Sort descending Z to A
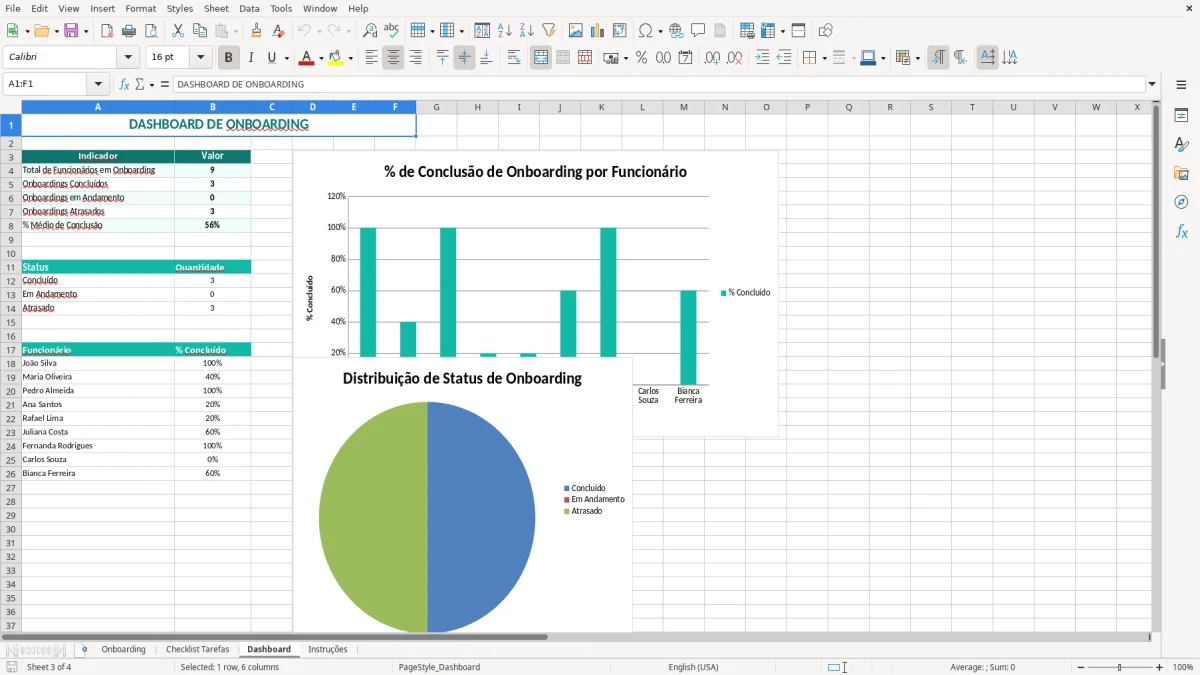Image resolution: width=1200 pixels, height=675 pixels. tap(526, 31)
